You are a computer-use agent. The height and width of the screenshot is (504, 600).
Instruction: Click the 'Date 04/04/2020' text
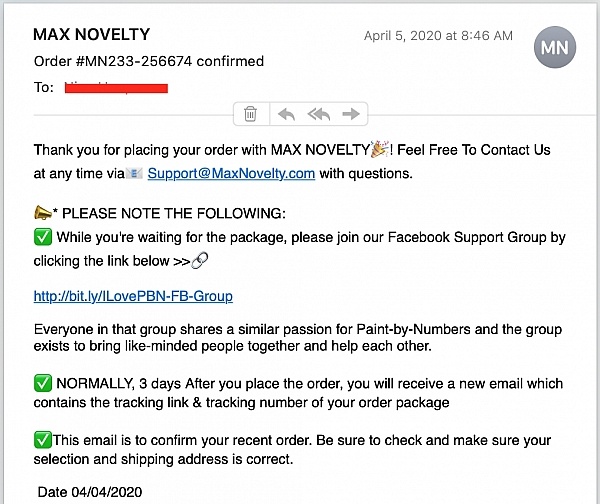pyautogui.click(x=90, y=492)
